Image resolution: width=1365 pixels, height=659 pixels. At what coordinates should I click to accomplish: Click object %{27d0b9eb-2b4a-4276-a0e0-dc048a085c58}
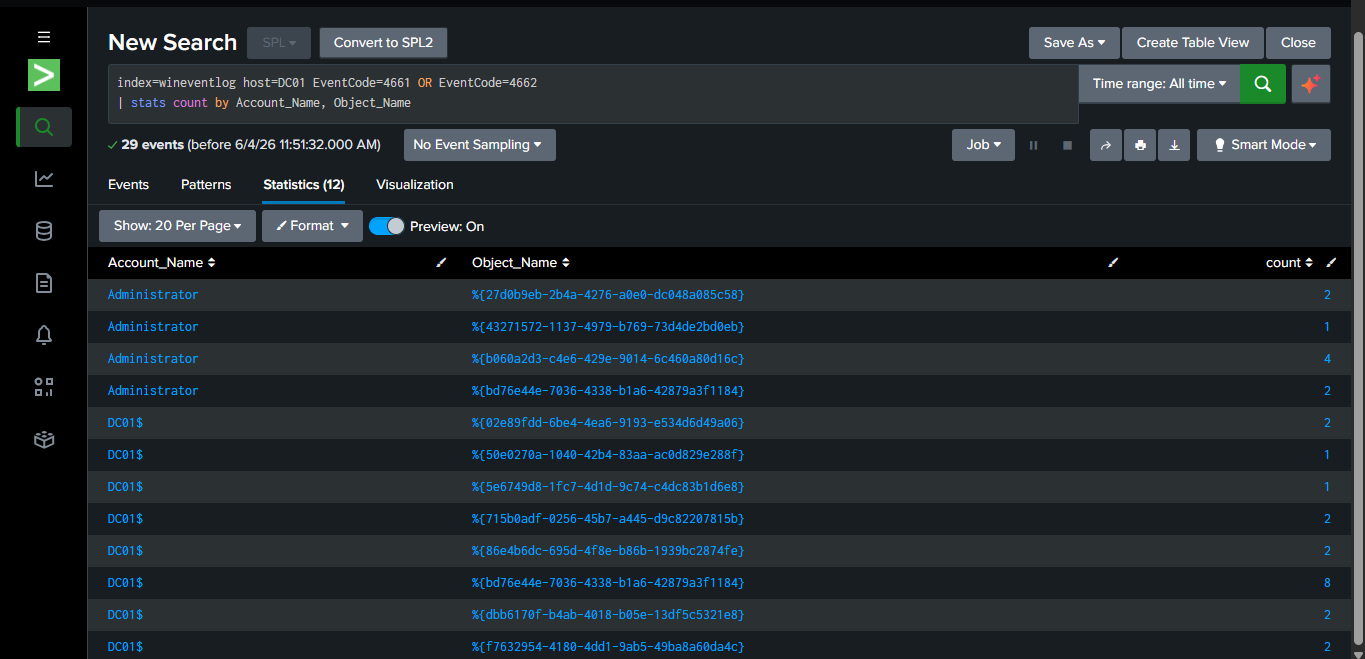608,295
